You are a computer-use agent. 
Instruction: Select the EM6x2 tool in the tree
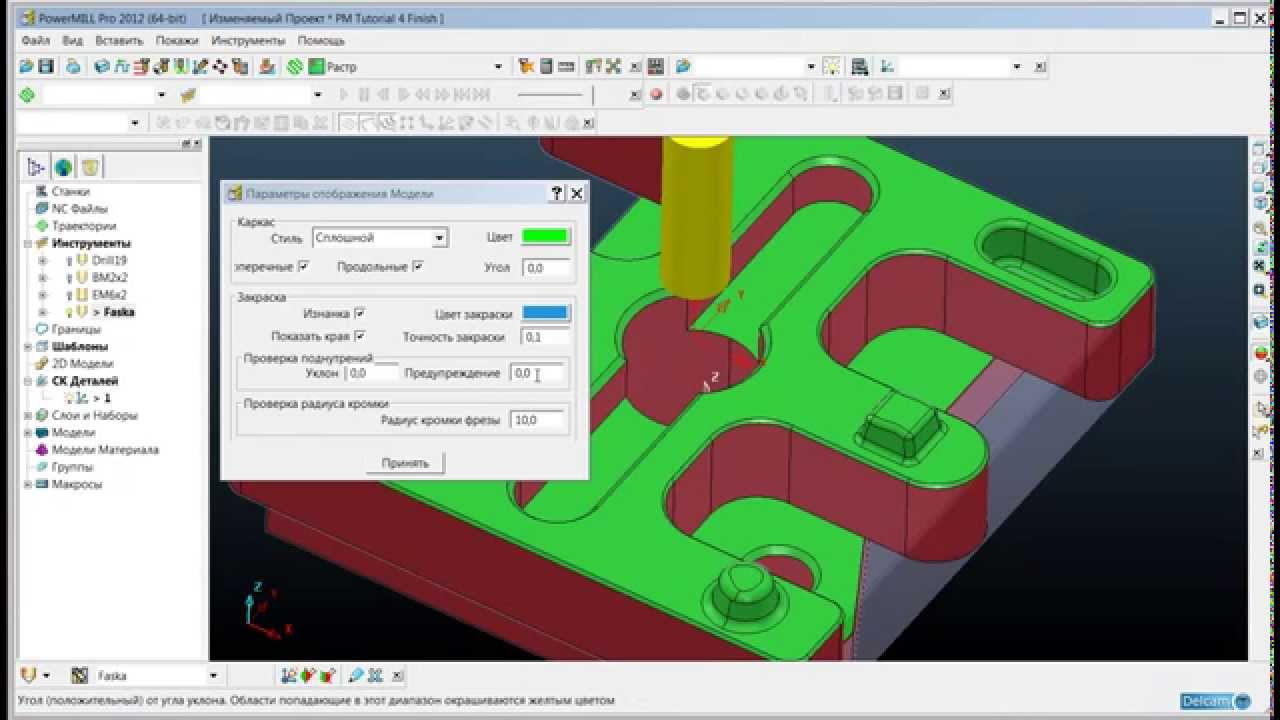(109, 295)
